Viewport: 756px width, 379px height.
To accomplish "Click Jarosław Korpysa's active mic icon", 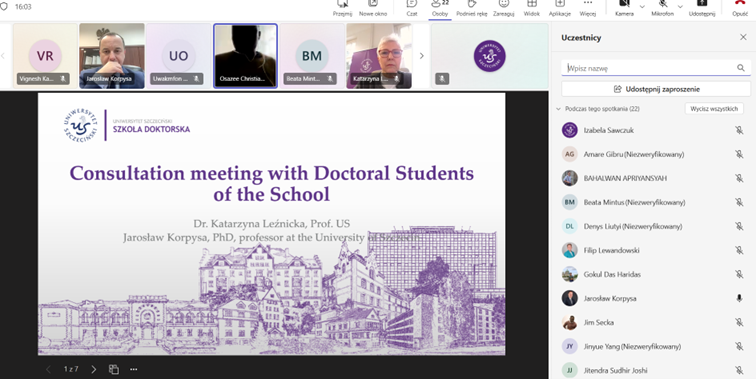I will click(739, 298).
